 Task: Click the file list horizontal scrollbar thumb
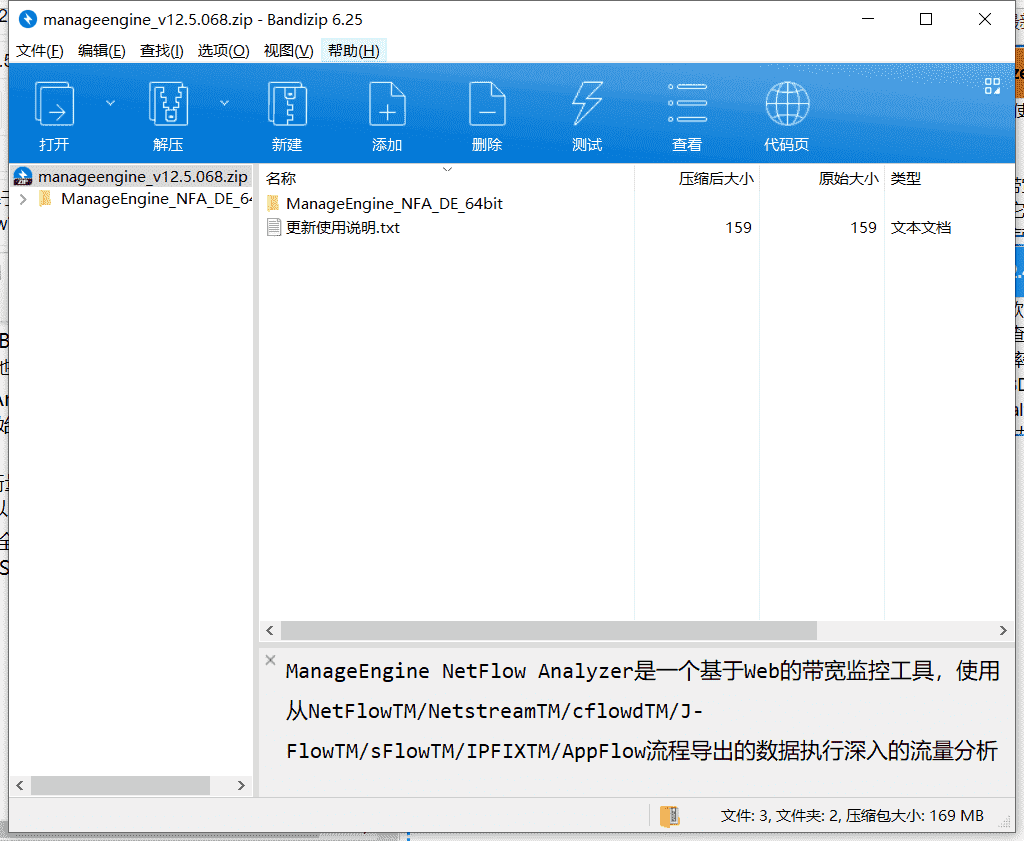(549, 631)
